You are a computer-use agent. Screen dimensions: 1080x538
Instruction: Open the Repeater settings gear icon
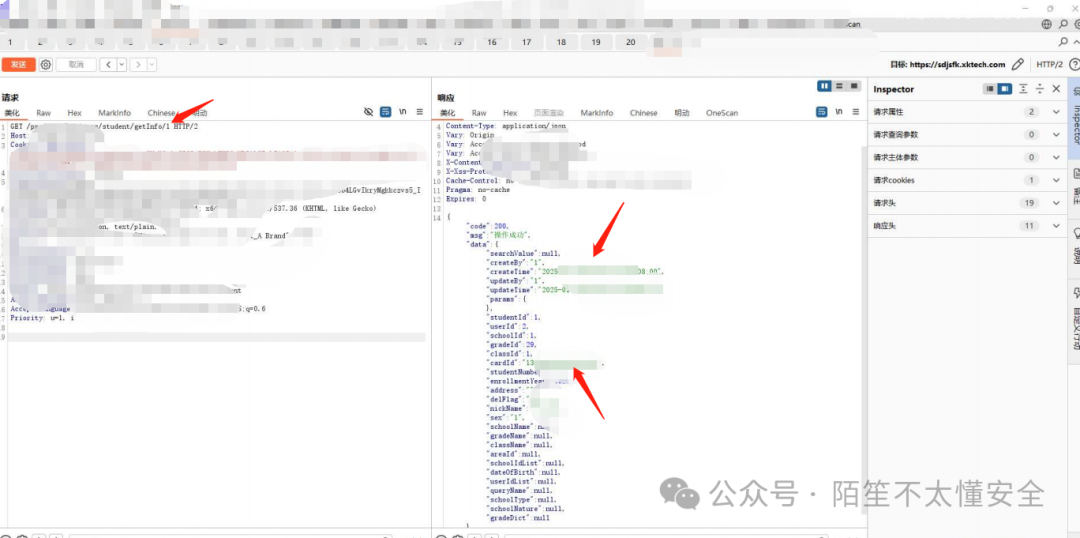coord(45,64)
